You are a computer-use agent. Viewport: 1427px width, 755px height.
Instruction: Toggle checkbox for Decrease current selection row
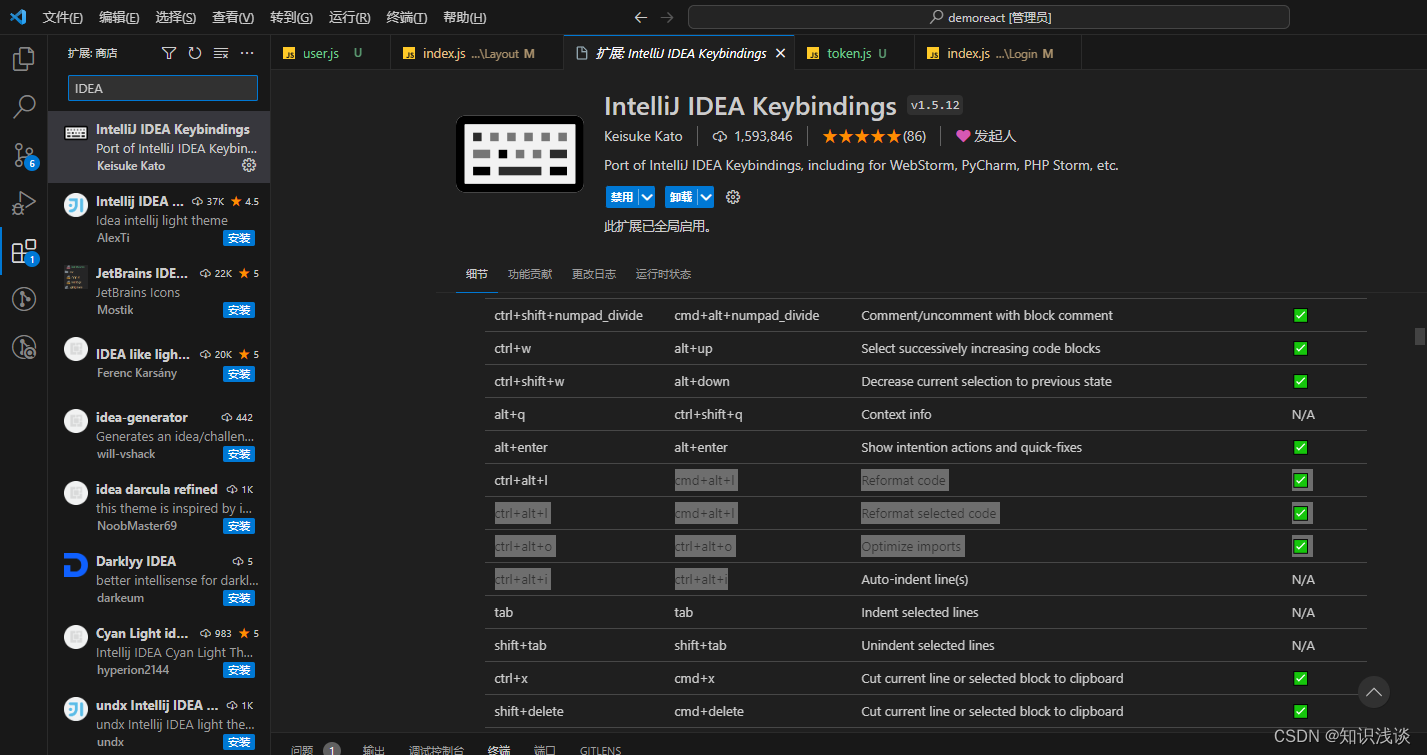(1301, 381)
